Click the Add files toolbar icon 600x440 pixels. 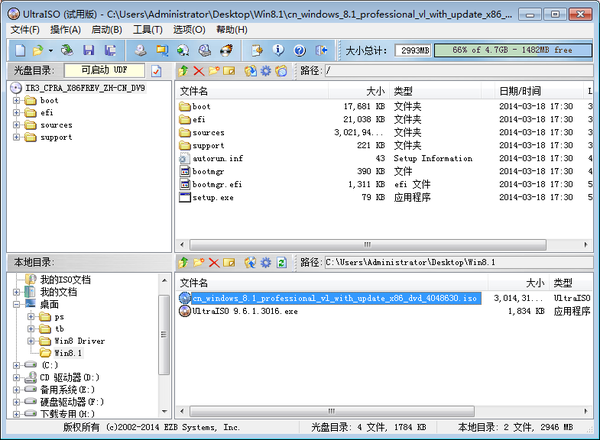pyautogui.click(x=257, y=50)
